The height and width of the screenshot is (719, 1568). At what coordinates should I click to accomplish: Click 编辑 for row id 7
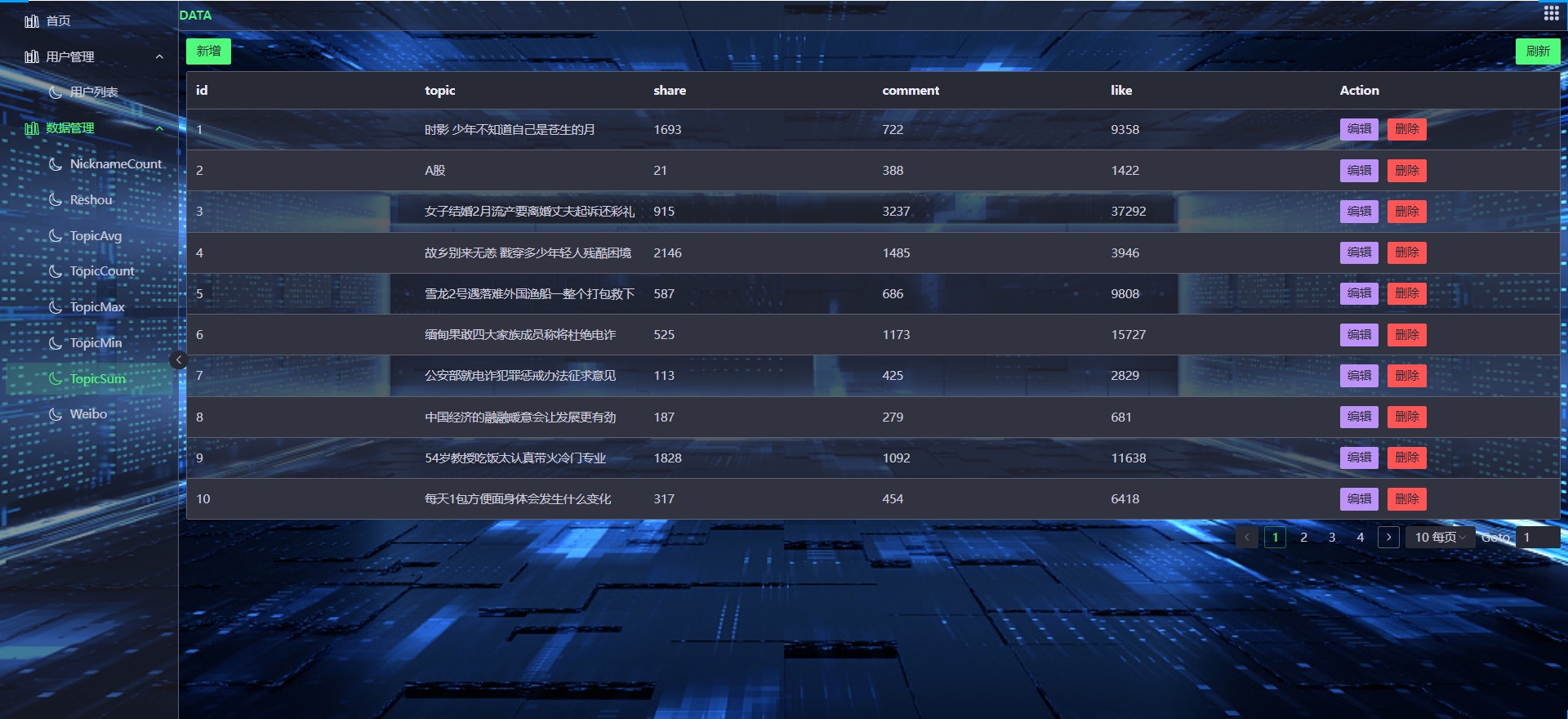(x=1359, y=376)
